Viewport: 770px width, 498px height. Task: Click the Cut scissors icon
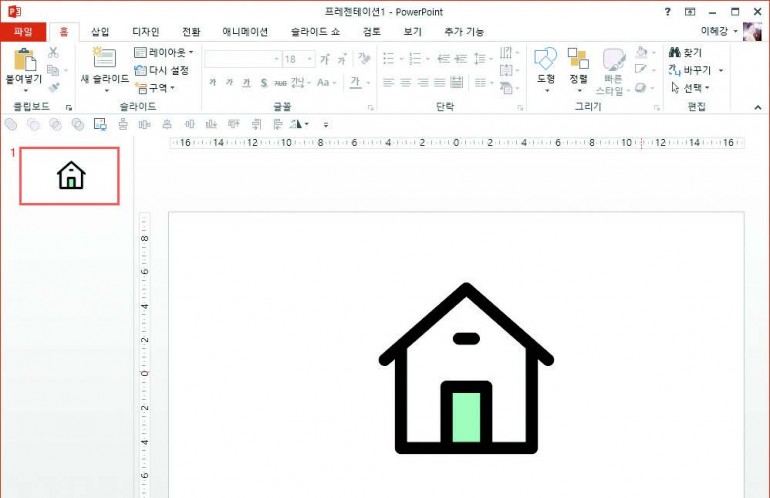point(53,52)
